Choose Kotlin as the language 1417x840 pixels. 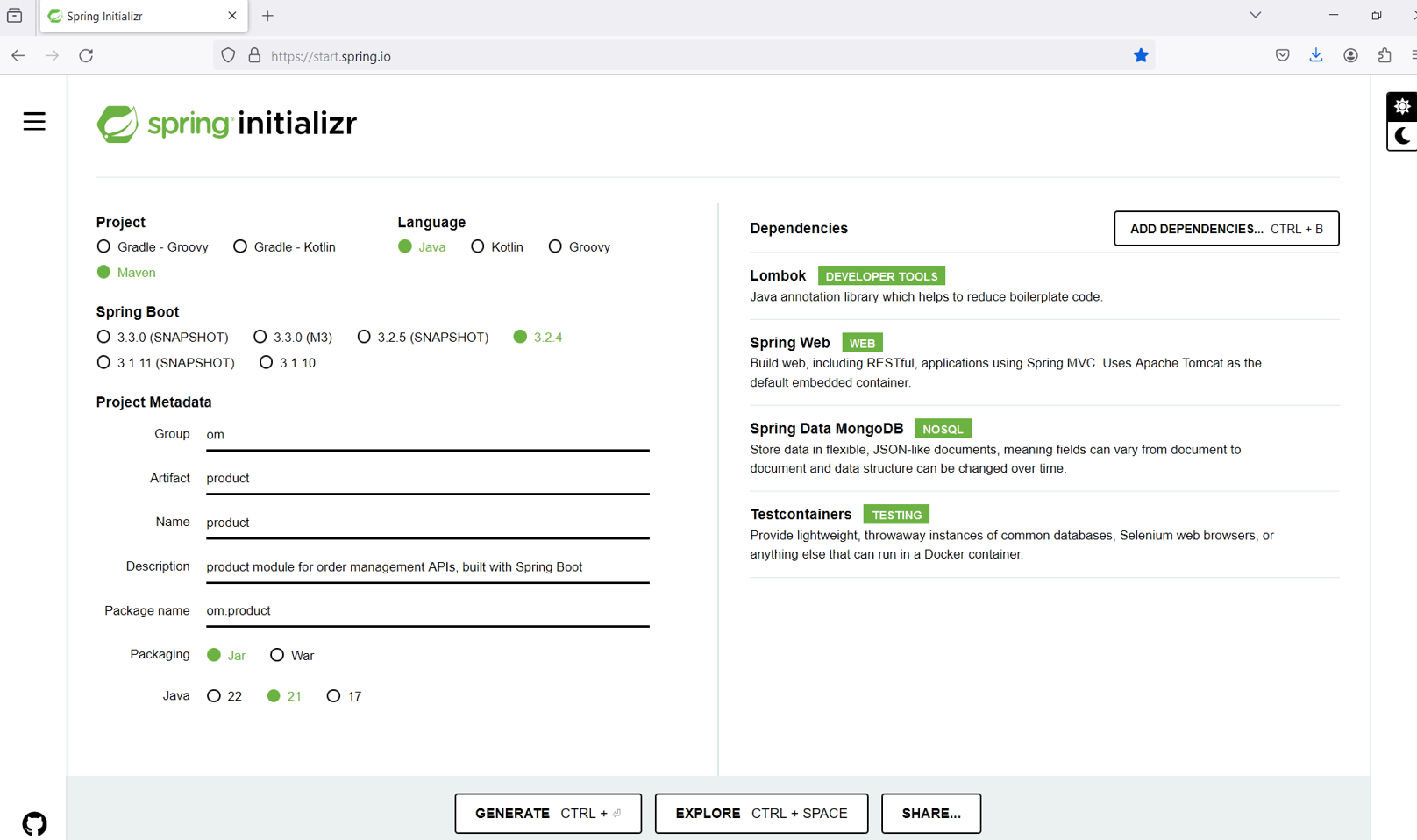497,247
